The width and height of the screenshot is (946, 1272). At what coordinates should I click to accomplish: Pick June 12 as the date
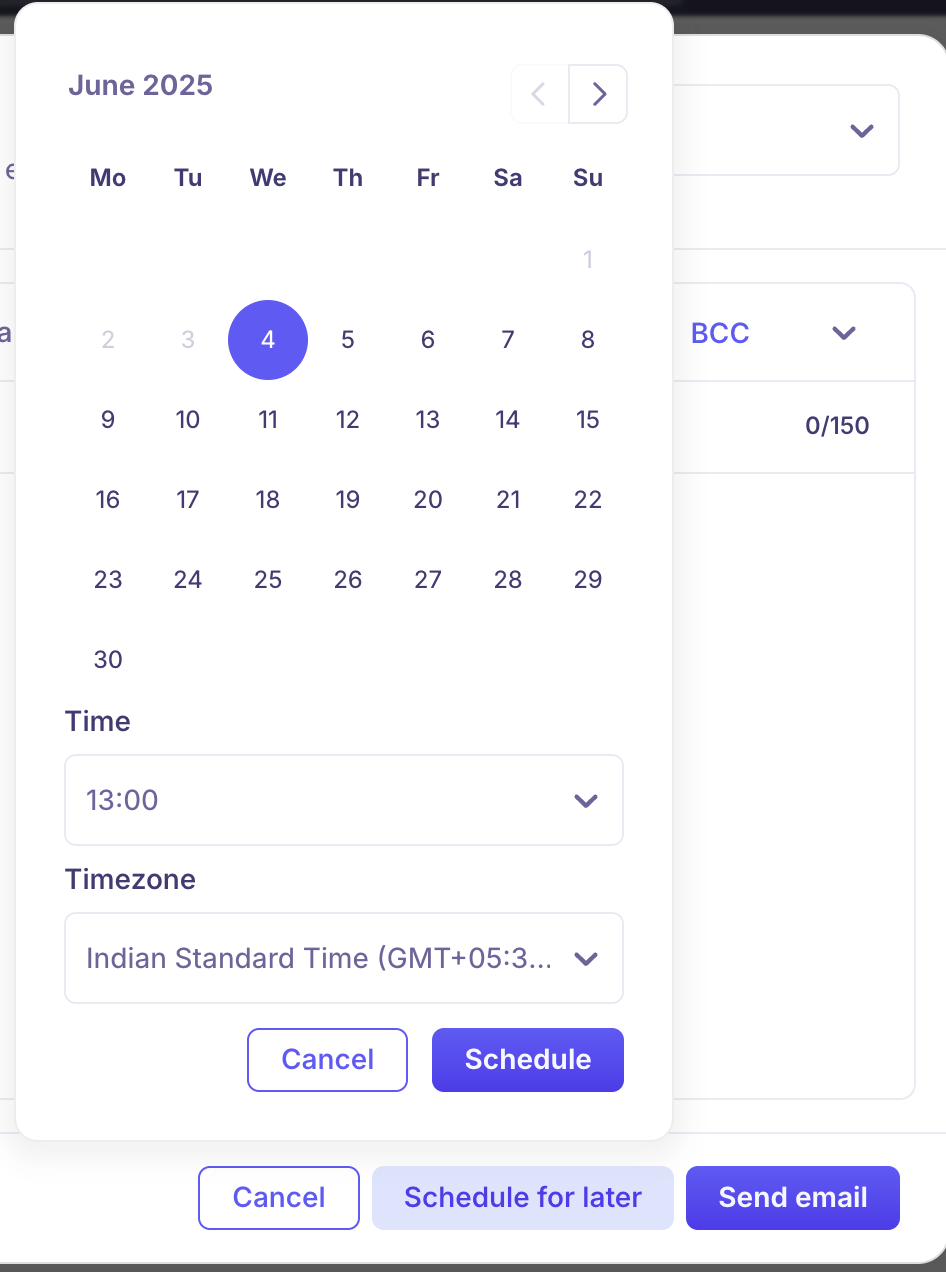348,420
